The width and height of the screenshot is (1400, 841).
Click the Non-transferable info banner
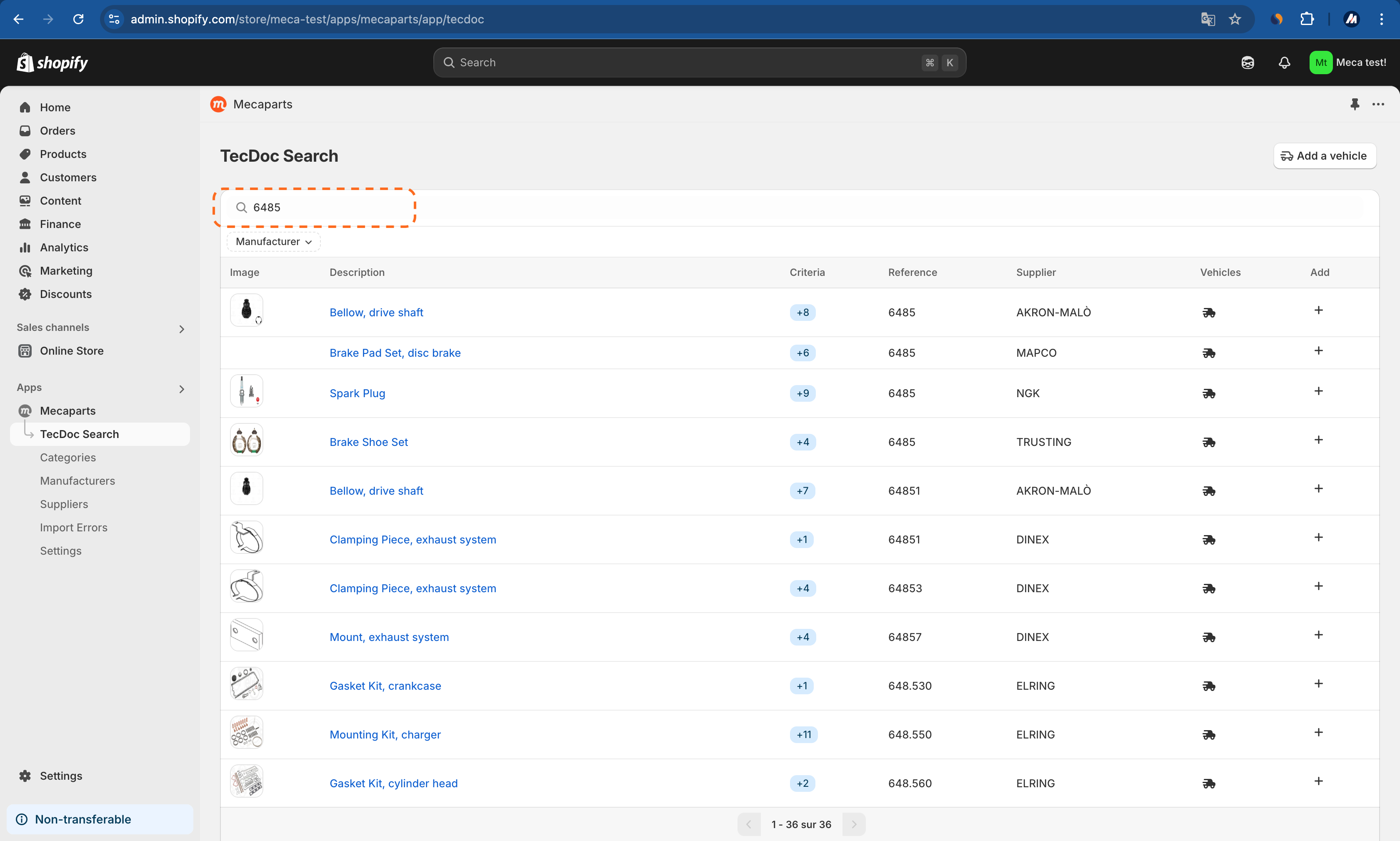pyautogui.click(x=100, y=819)
